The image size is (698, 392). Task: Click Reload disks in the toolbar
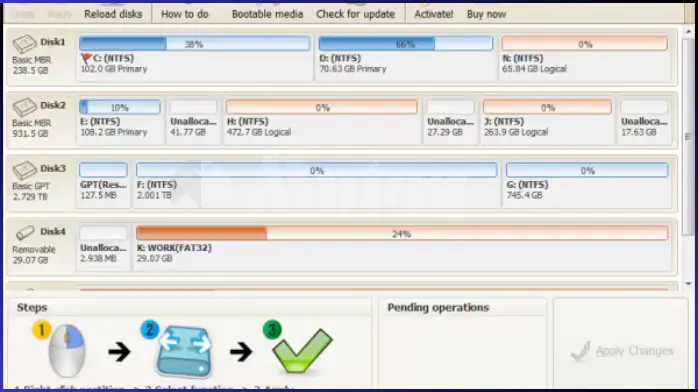[x=113, y=14]
